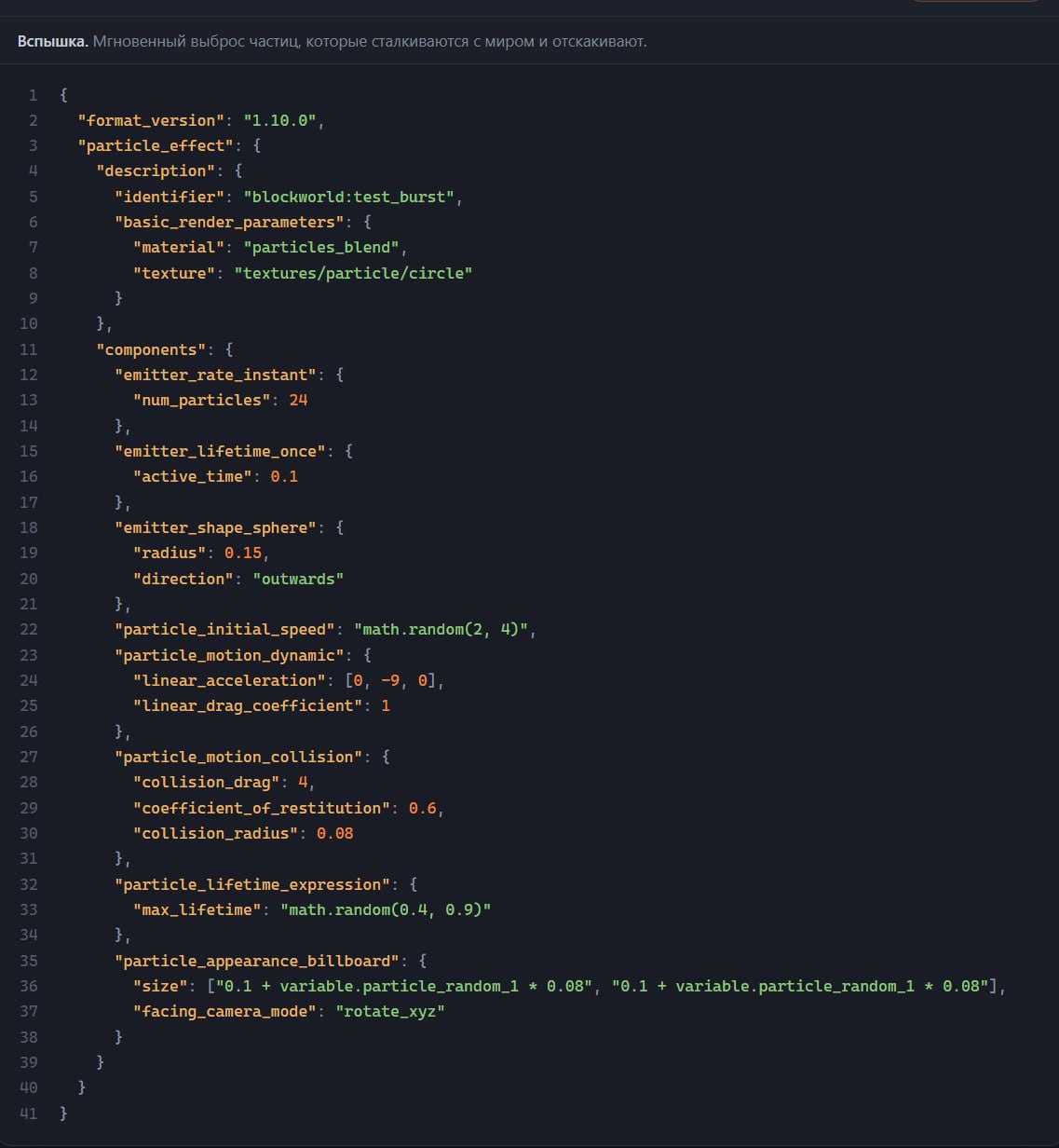Select the "particles_blend" material value
This screenshot has width=1059, height=1148.
(x=321, y=247)
